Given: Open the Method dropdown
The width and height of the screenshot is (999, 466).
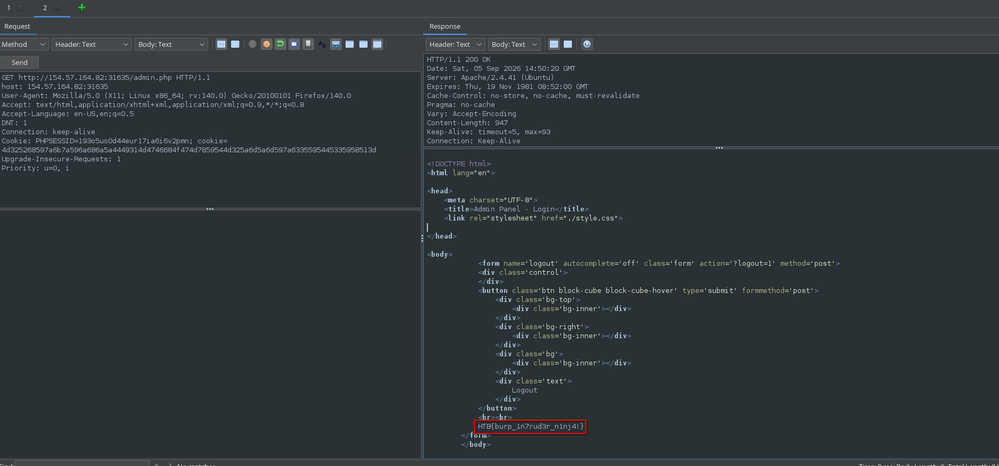Looking at the screenshot, I should [24, 45].
